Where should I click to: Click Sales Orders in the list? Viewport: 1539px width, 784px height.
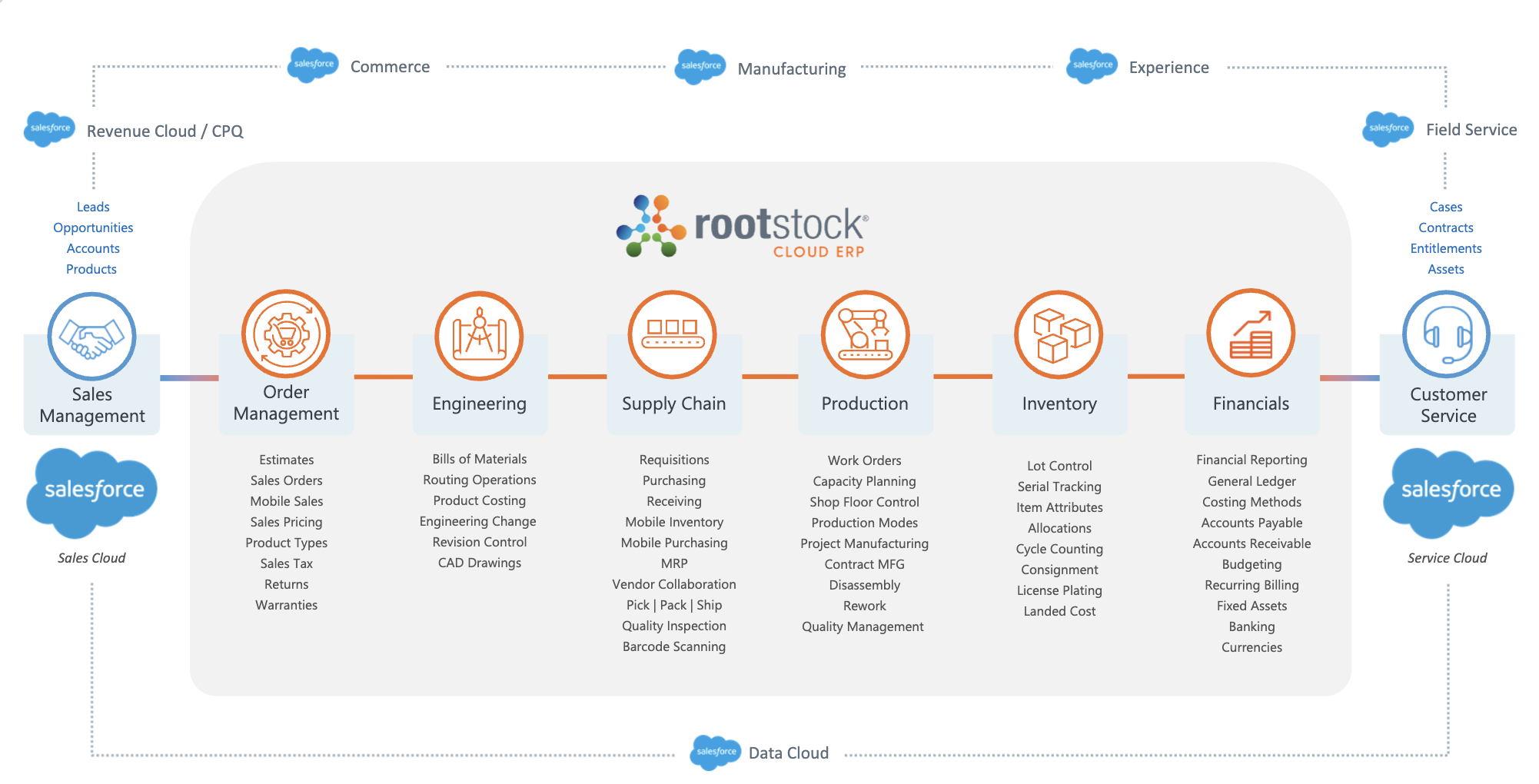coord(286,480)
